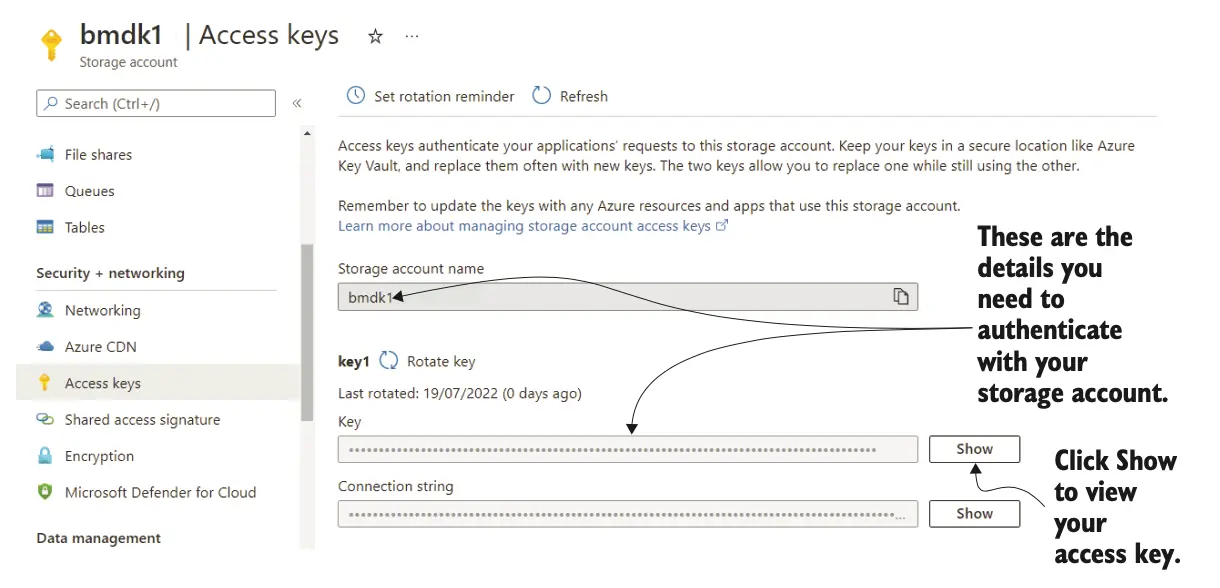This screenshot has height=588, width=1220.
Task: Open Microsoft Defender for Cloud
Action: pos(160,492)
